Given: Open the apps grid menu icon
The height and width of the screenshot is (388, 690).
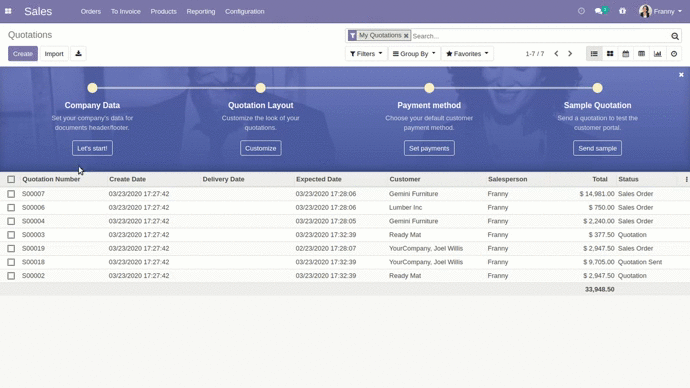Looking at the screenshot, I should (x=8, y=11).
